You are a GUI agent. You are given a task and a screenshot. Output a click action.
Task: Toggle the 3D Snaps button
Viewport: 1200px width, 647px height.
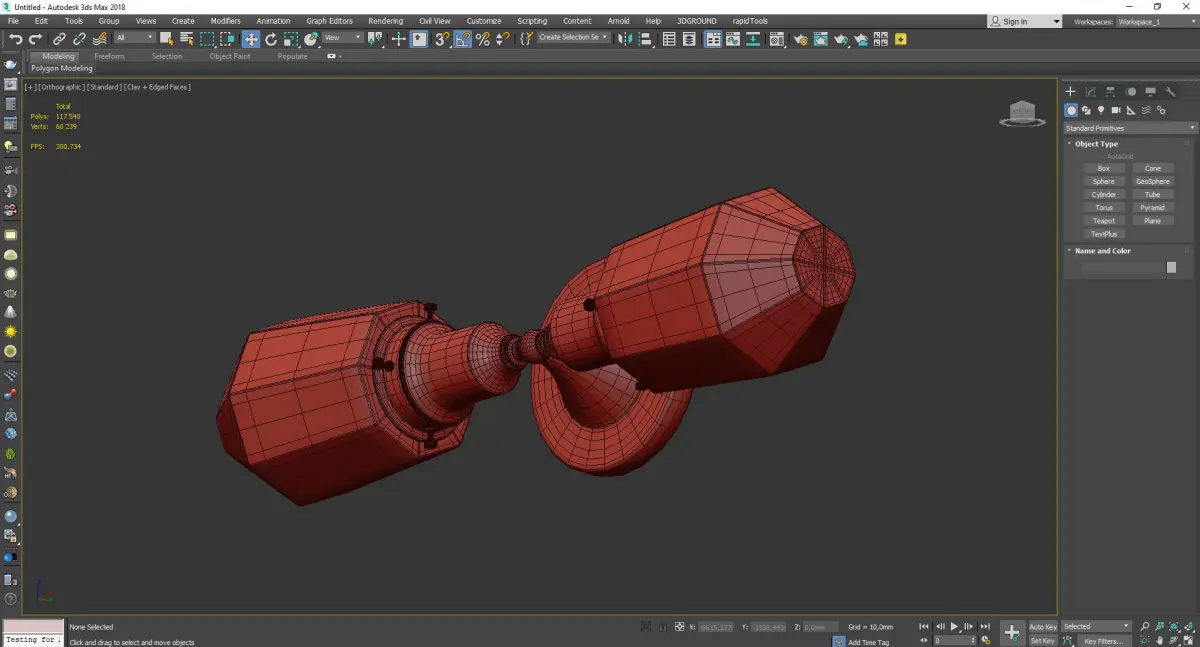click(441, 39)
